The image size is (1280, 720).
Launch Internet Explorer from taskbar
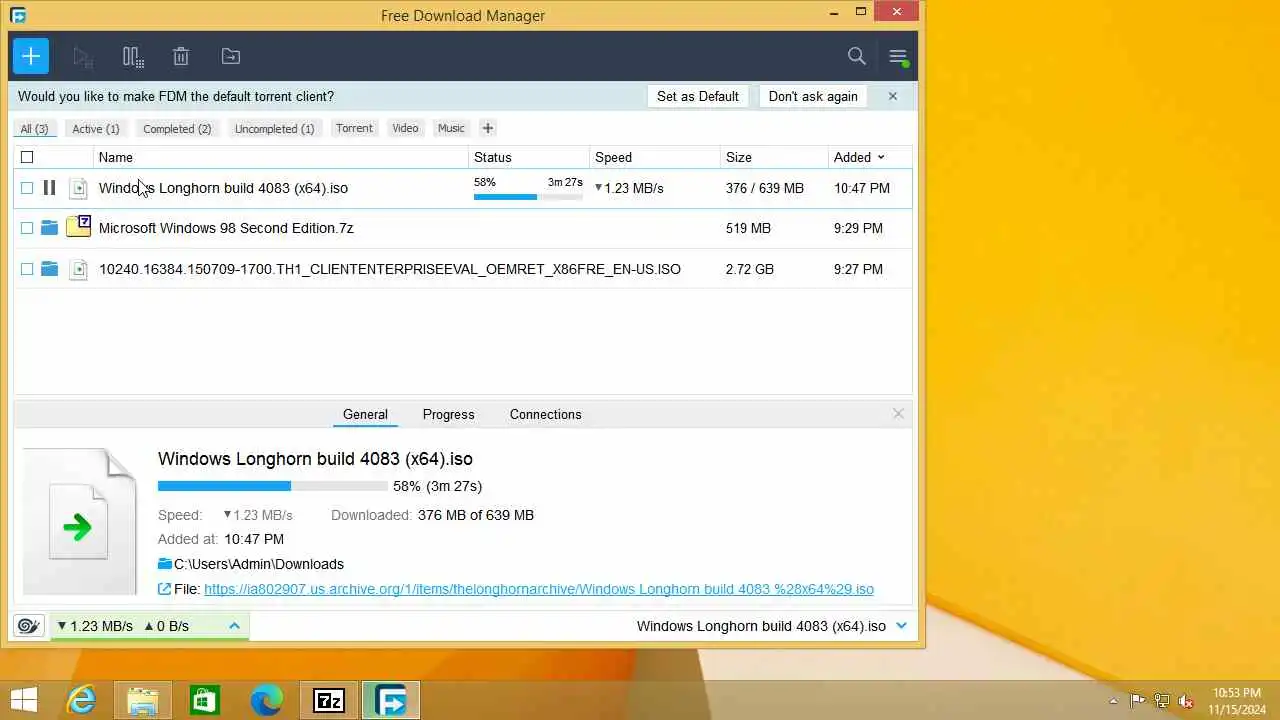coord(80,701)
